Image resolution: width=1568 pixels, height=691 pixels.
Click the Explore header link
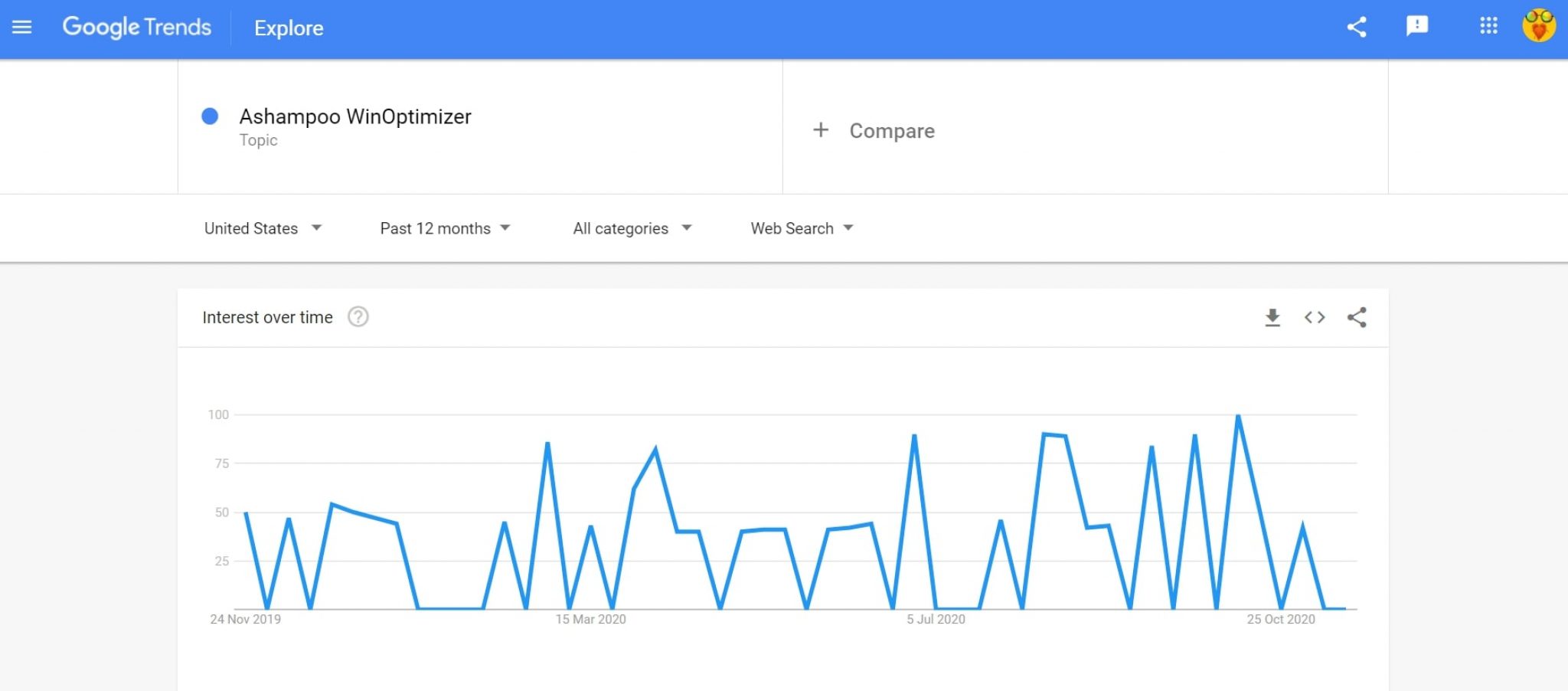coord(289,28)
